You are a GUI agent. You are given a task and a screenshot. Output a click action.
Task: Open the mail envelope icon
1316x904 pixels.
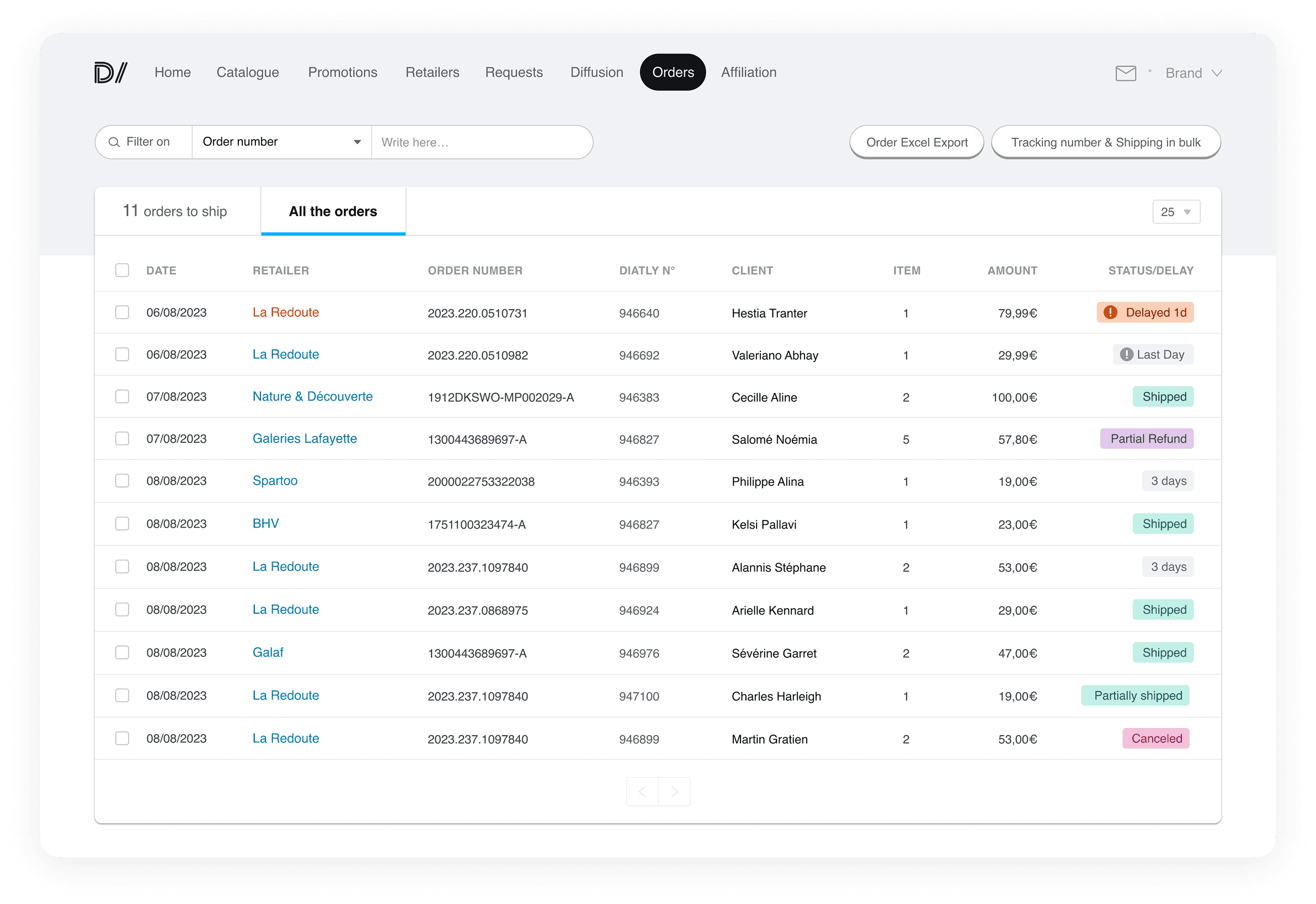click(x=1125, y=73)
